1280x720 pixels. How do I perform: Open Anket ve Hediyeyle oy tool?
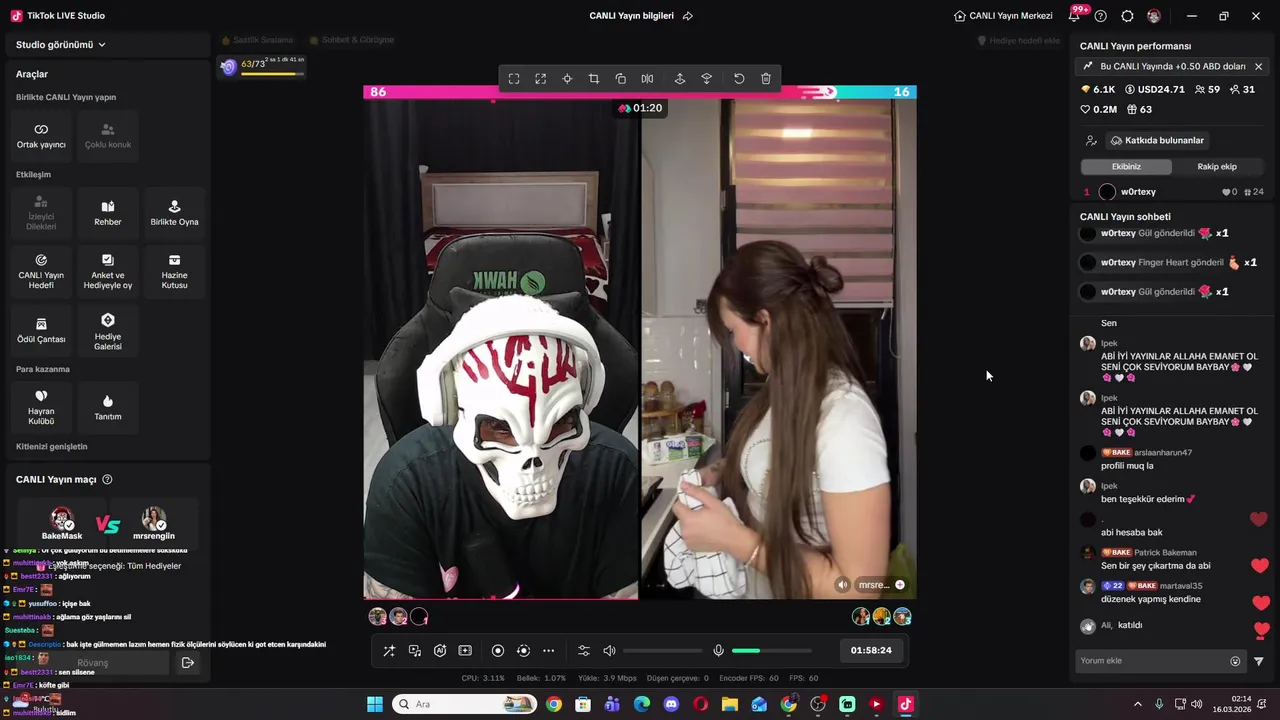pos(108,271)
